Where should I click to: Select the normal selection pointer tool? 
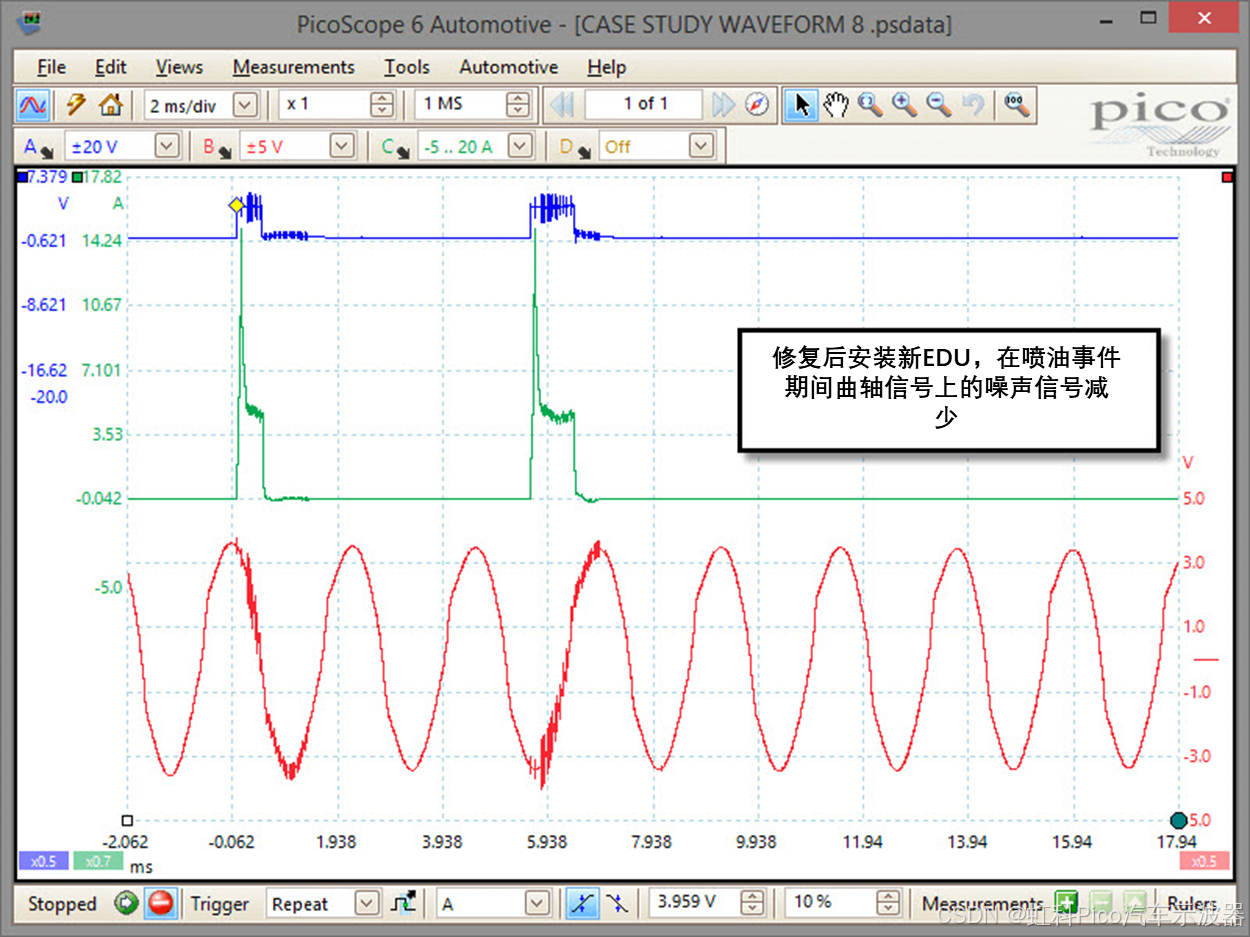pyautogui.click(x=801, y=104)
